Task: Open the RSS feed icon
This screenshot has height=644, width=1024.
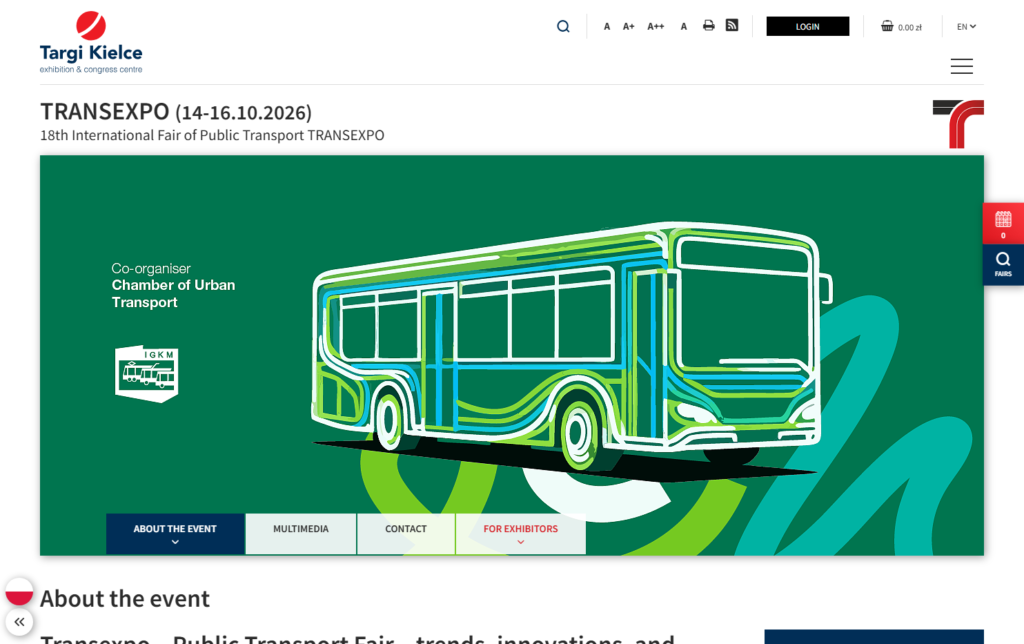Action: tap(732, 26)
